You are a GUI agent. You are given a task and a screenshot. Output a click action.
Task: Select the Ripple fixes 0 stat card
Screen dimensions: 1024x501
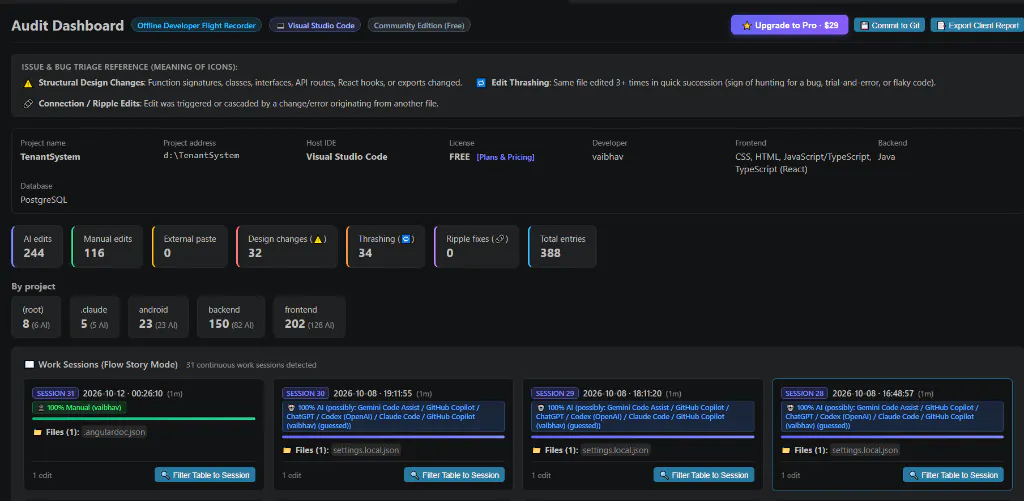[x=476, y=246]
